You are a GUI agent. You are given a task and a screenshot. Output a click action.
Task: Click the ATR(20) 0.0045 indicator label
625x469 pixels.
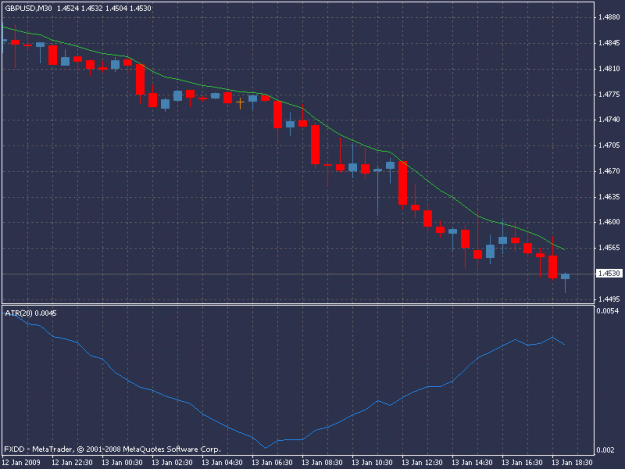[30, 313]
